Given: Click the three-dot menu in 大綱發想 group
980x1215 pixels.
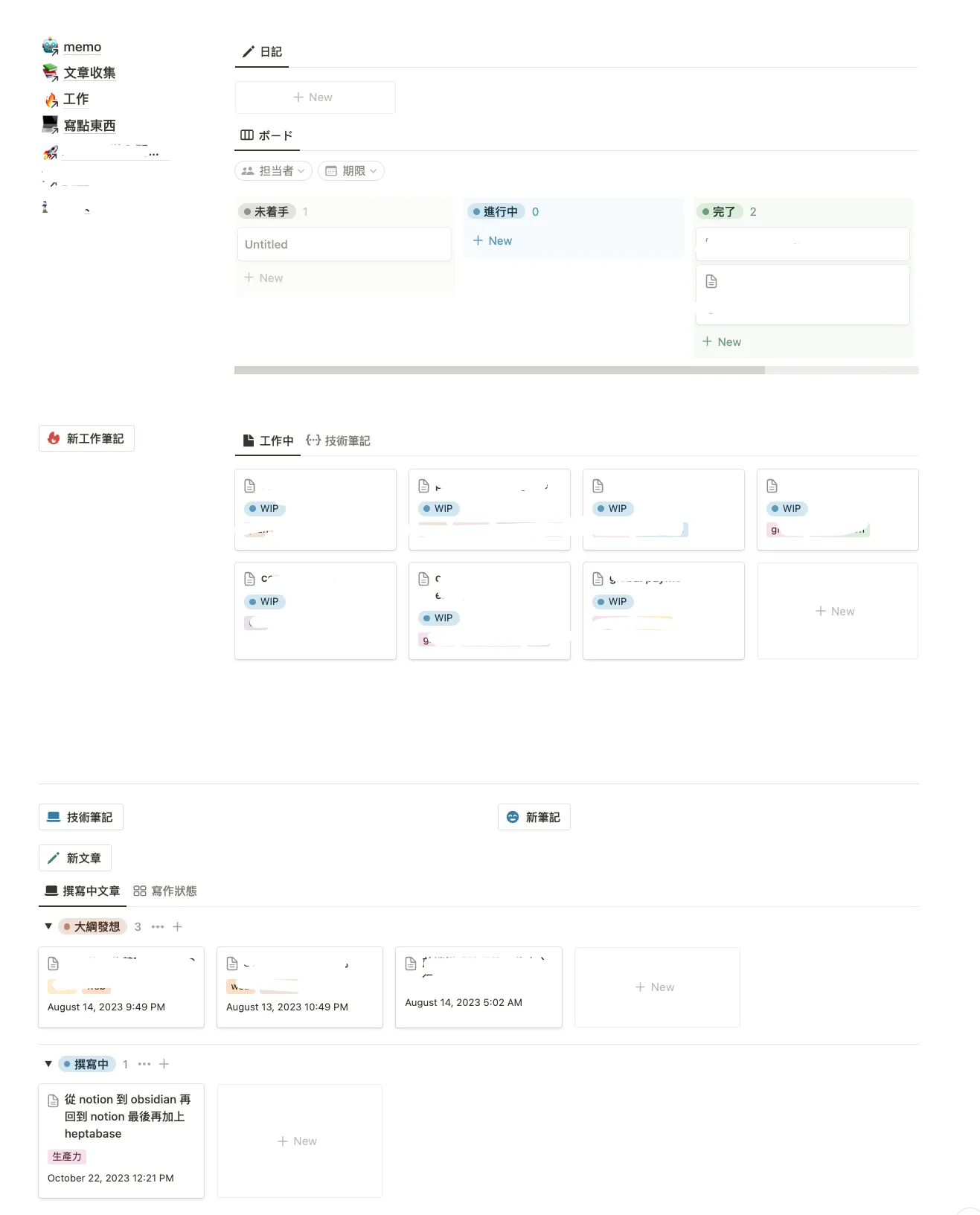Looking at the screenshot, I should pyautogui.click(x=158, y=926).
